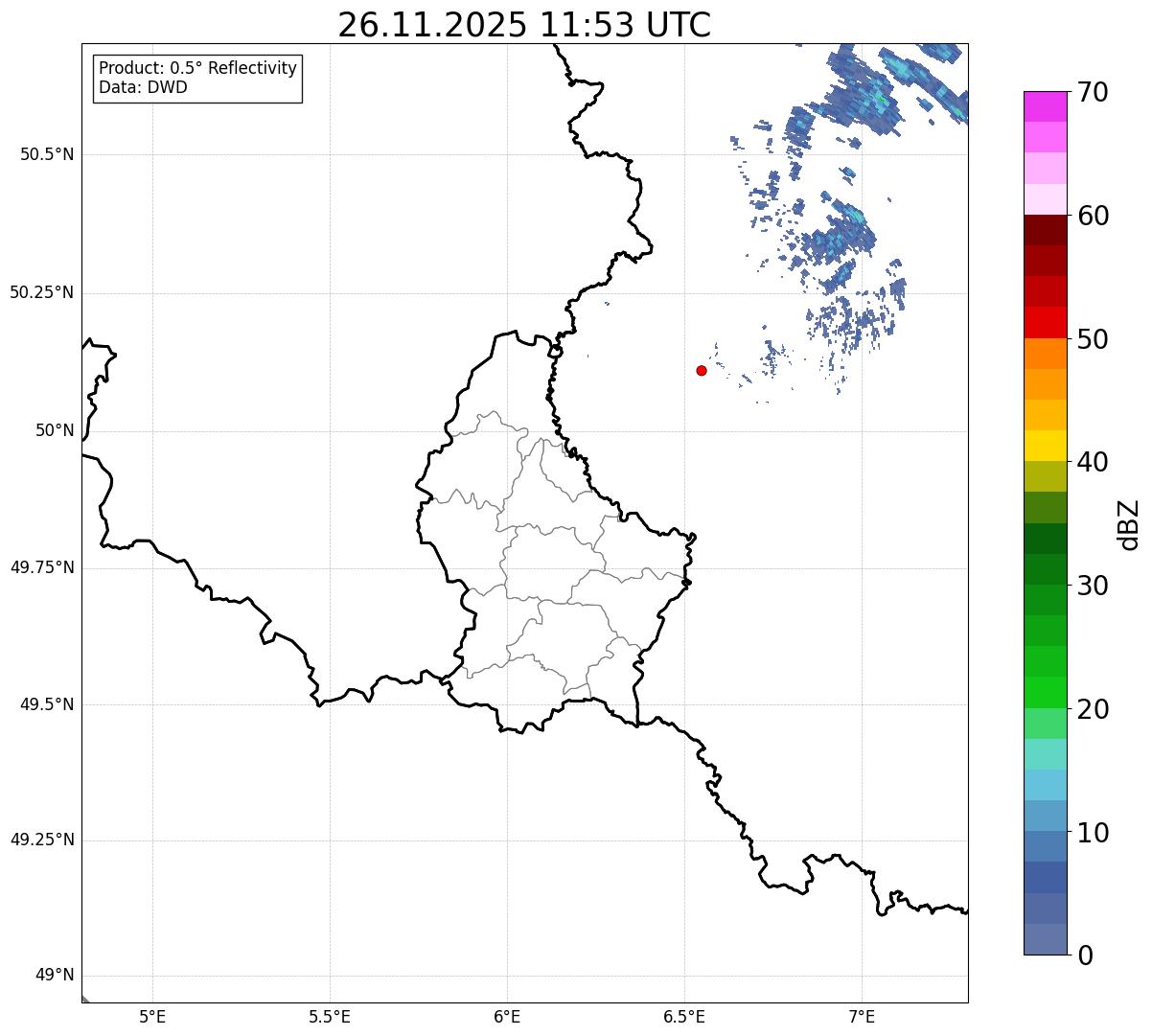Click the 6.5°E longitude label
The image size is (1152, 1036).
pos(684,1017)
